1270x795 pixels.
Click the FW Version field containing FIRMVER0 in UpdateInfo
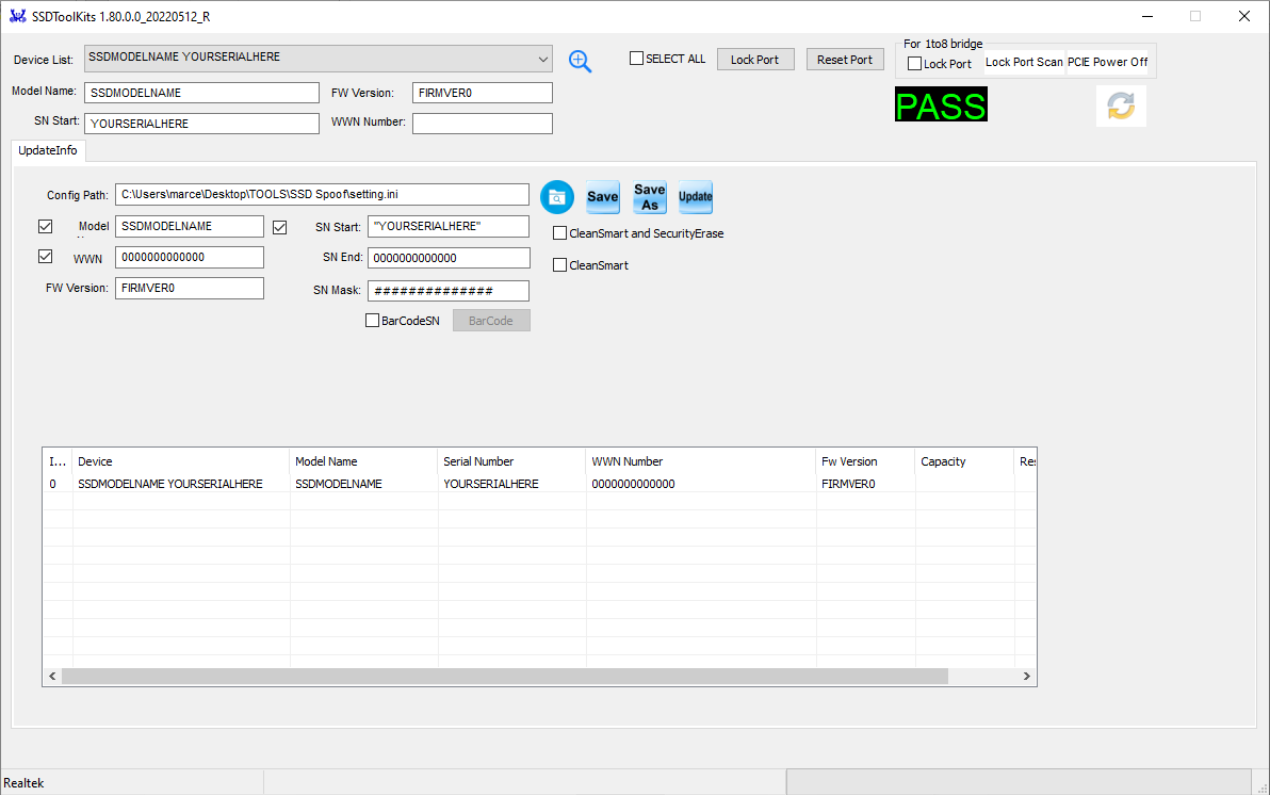tap(190, 288)
